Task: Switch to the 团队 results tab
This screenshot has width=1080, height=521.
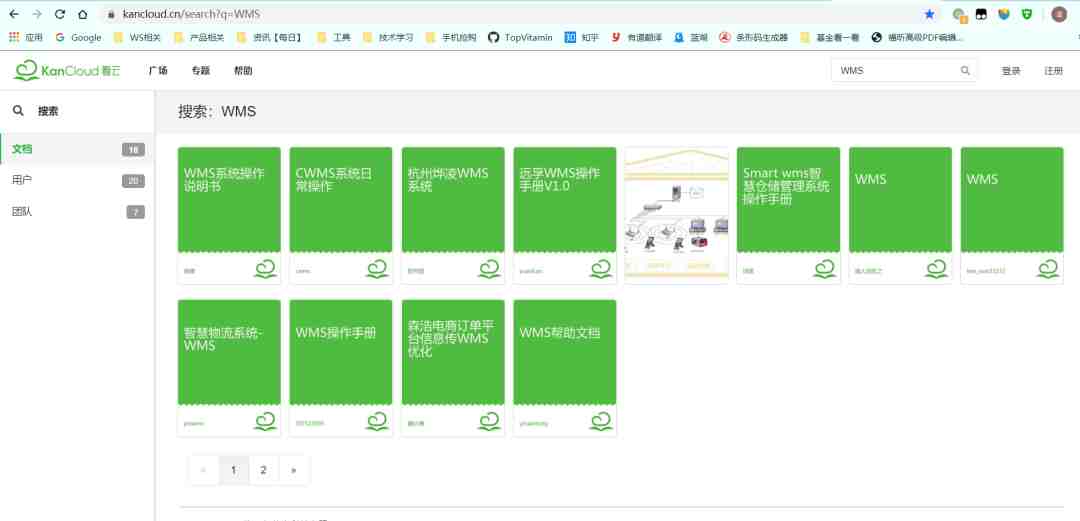Action: pyautogui.click(x=77, y=212)
